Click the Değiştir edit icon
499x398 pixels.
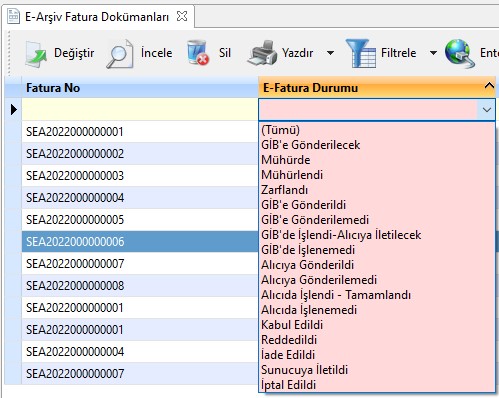(36, 54)
